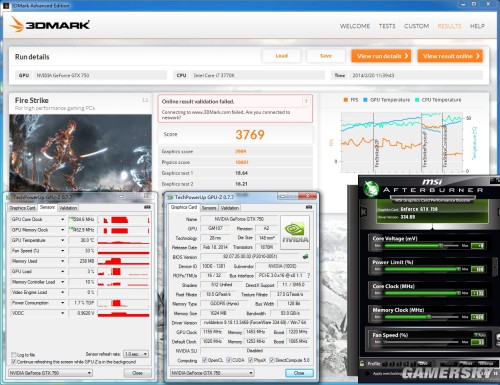Screen dimensions: 500x385
Task: Click the View run details button
Action: coord(381,56)
